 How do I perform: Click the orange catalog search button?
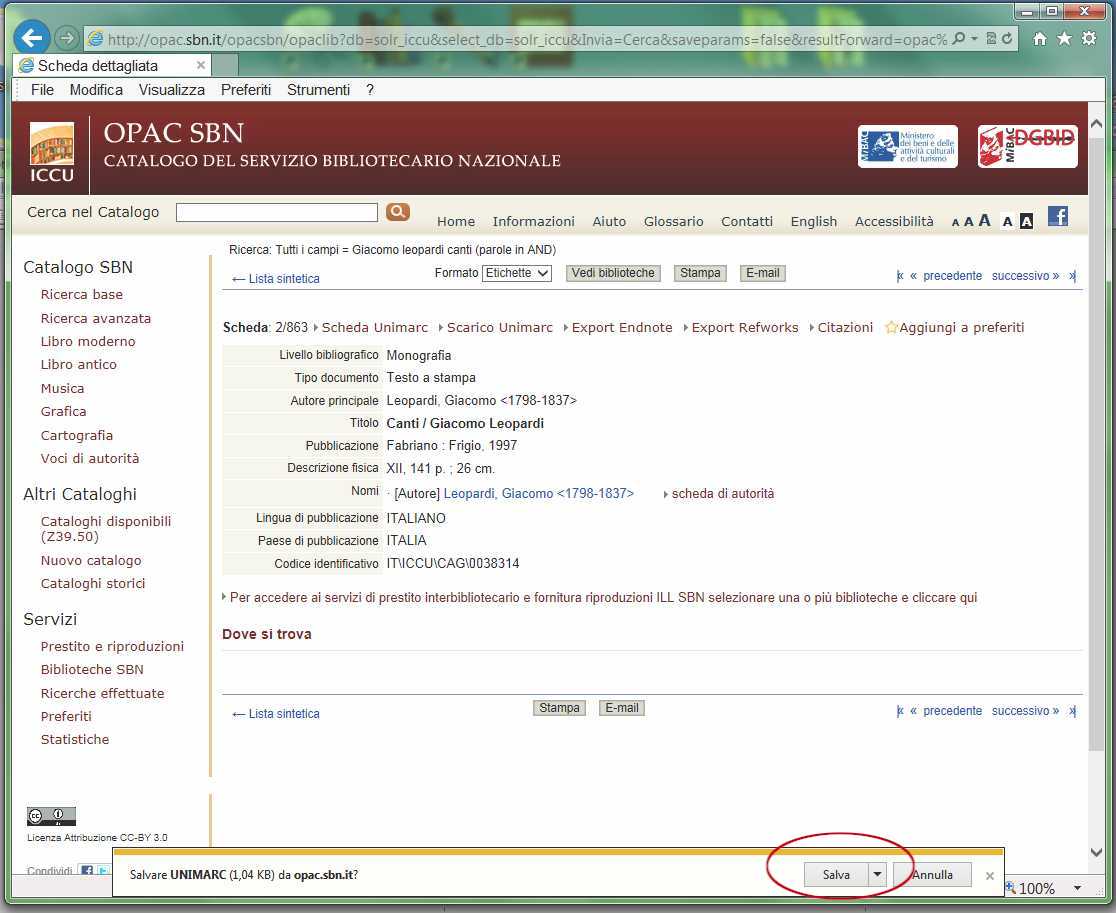(398, 211)
